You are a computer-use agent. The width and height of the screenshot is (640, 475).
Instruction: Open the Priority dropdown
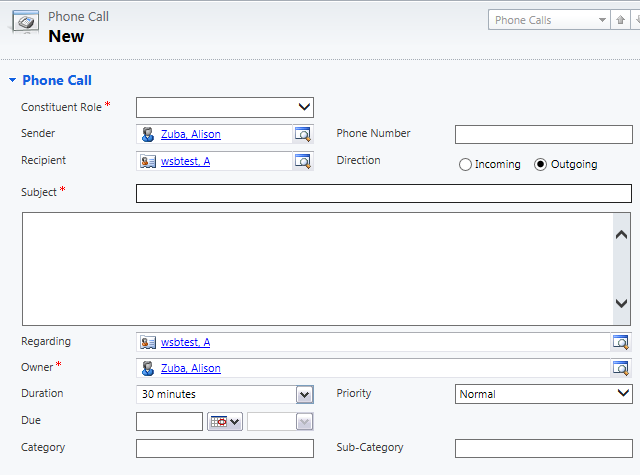click(622, 394)
